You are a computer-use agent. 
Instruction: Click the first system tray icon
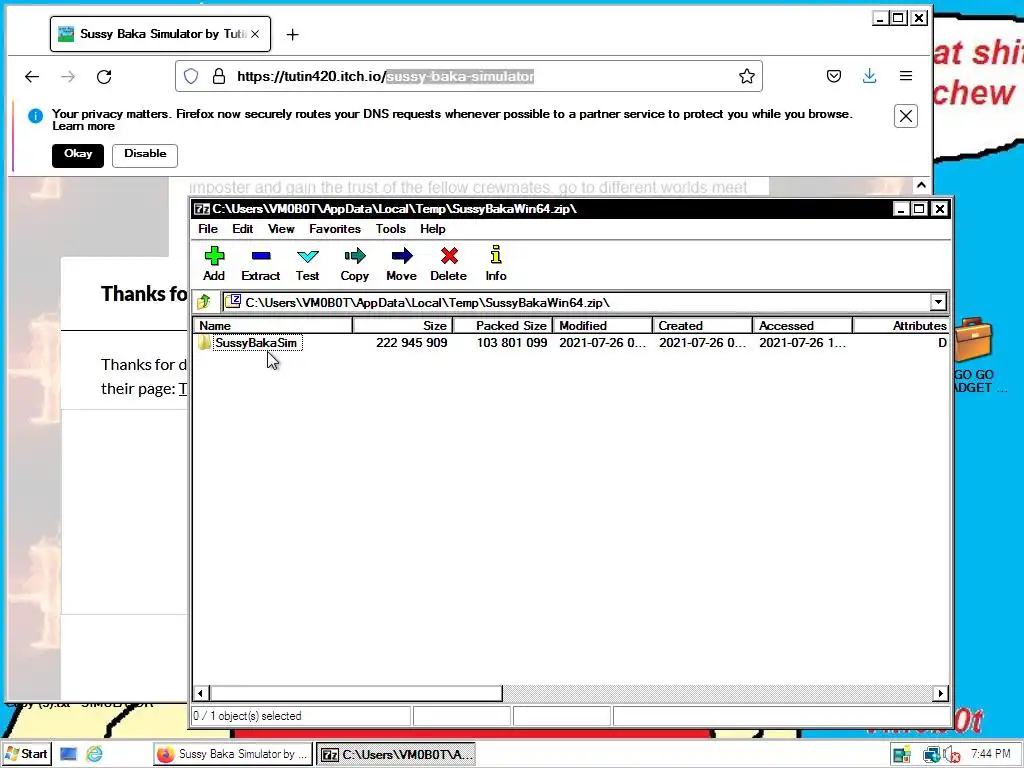[x=902, y=755]
